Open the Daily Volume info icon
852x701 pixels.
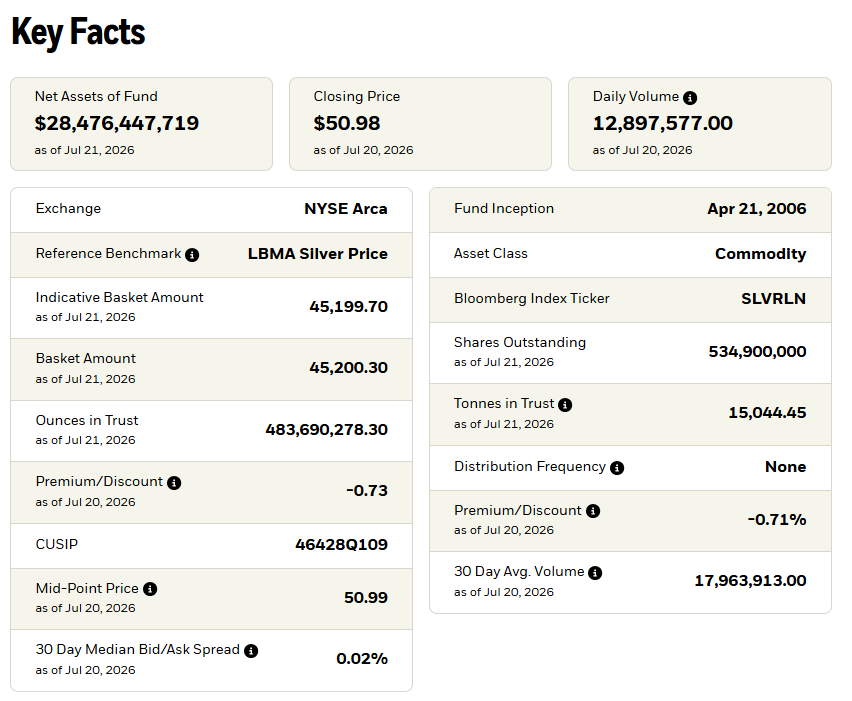690,98
